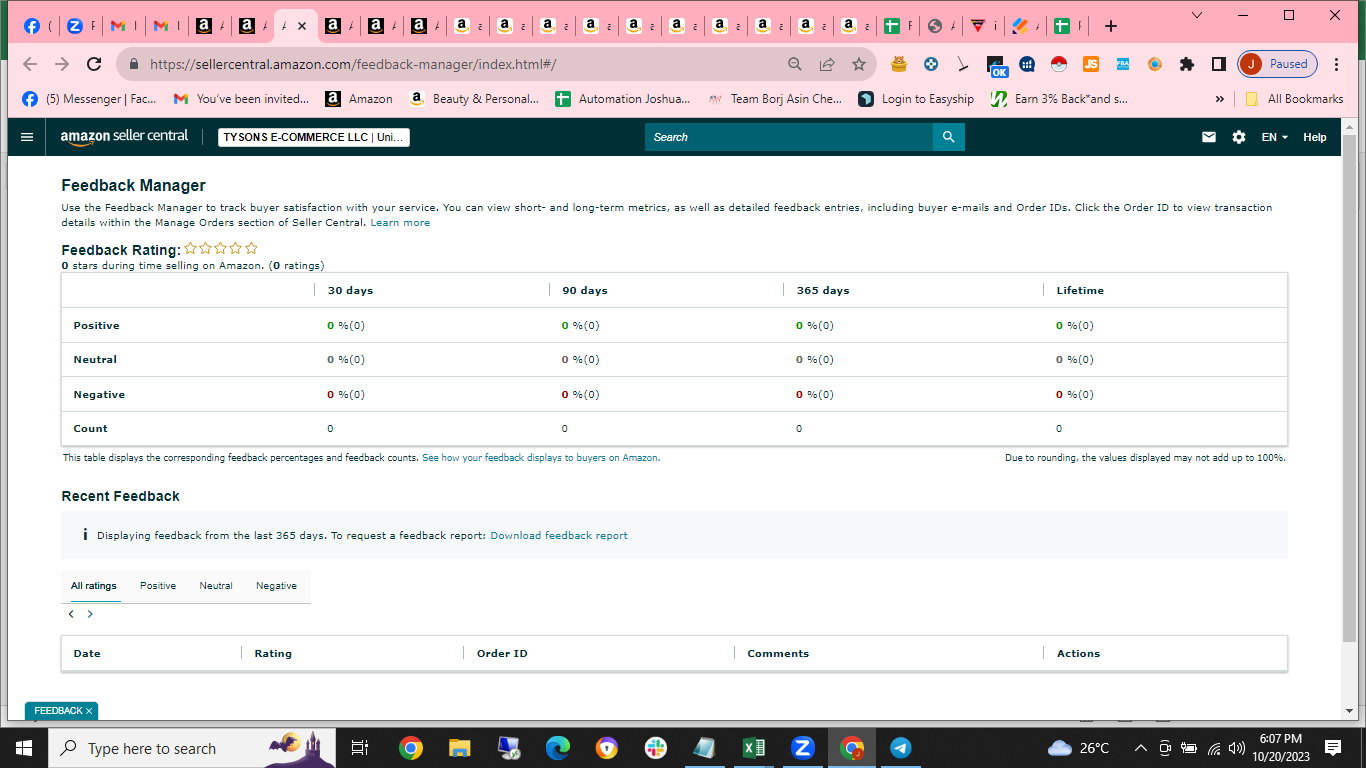Click the share page icon in address bar
Screen dimensions: 1366x768
pyautogui.click(x=827, y=64)
